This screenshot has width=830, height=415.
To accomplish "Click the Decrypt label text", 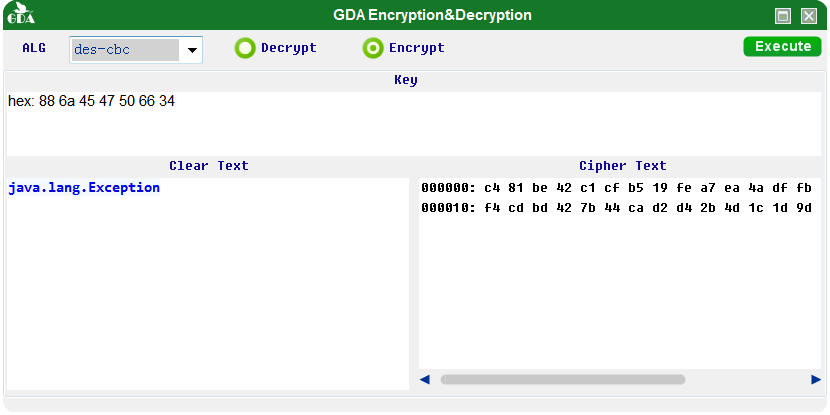I will click(288, 48).
